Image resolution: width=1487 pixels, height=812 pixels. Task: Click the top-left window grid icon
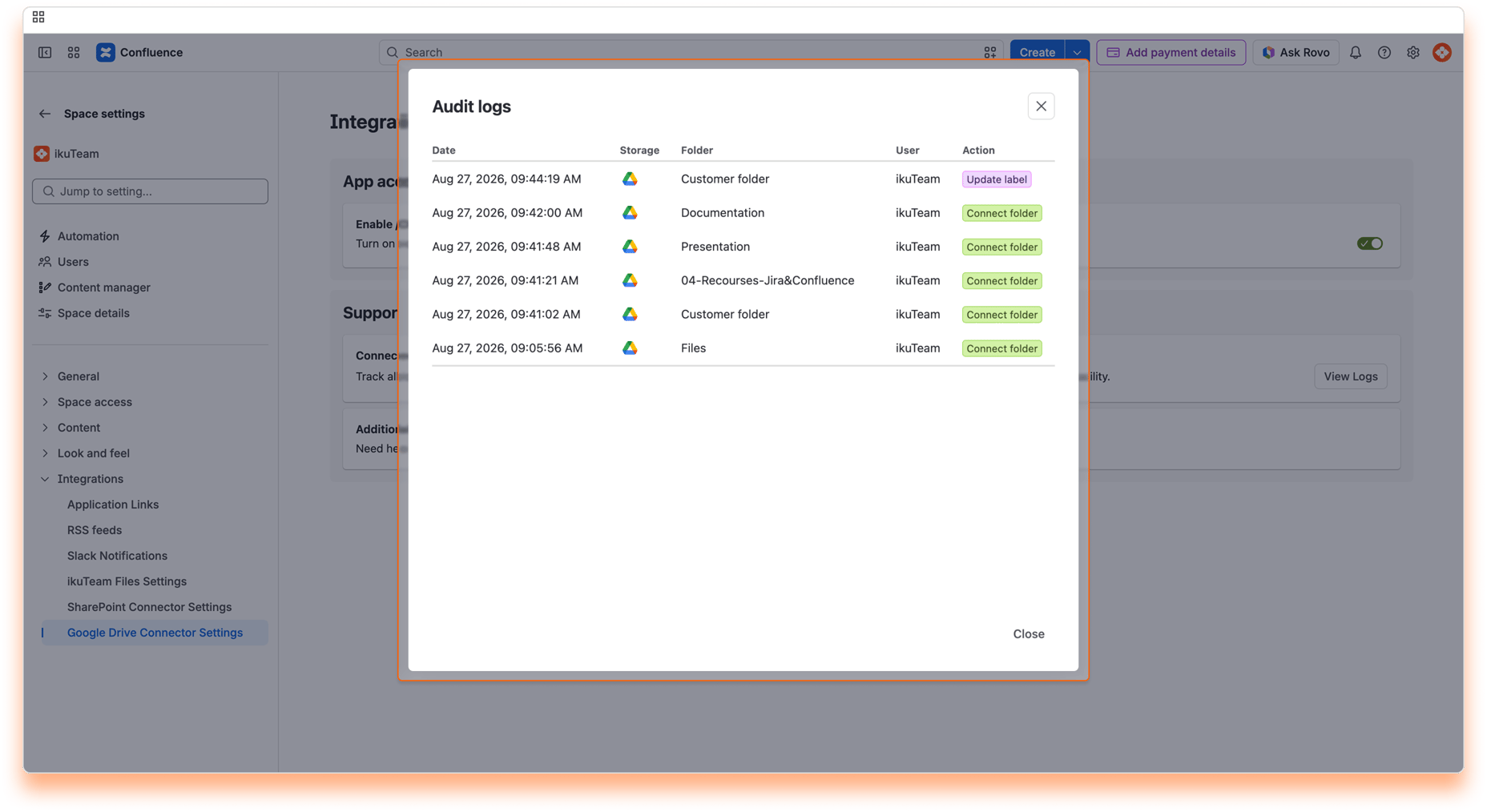tap(38, 17)
